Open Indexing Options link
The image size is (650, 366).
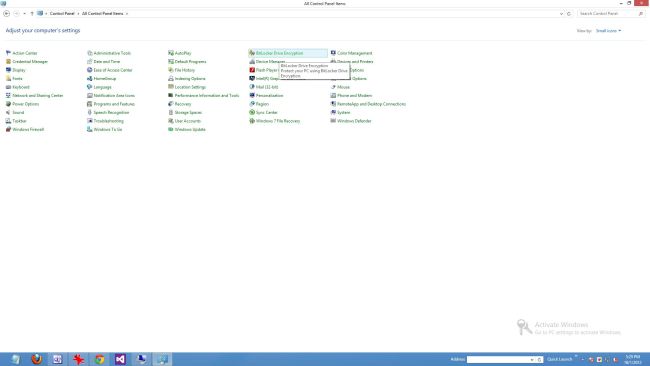coord(190,78)
